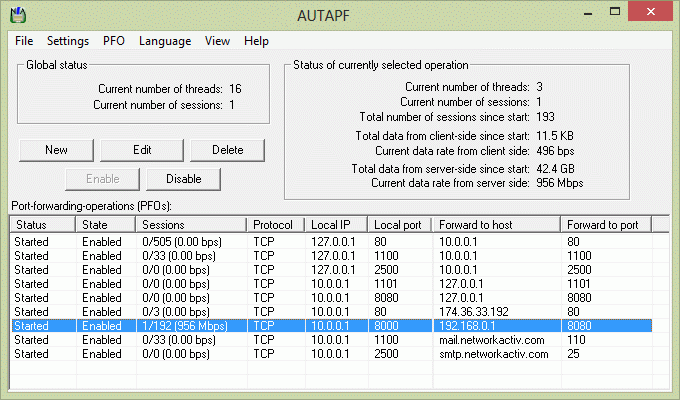This screenshot has height=400, width=680.
Task: Select the row with sessions 0/505
Action: (x=332, y=242)
